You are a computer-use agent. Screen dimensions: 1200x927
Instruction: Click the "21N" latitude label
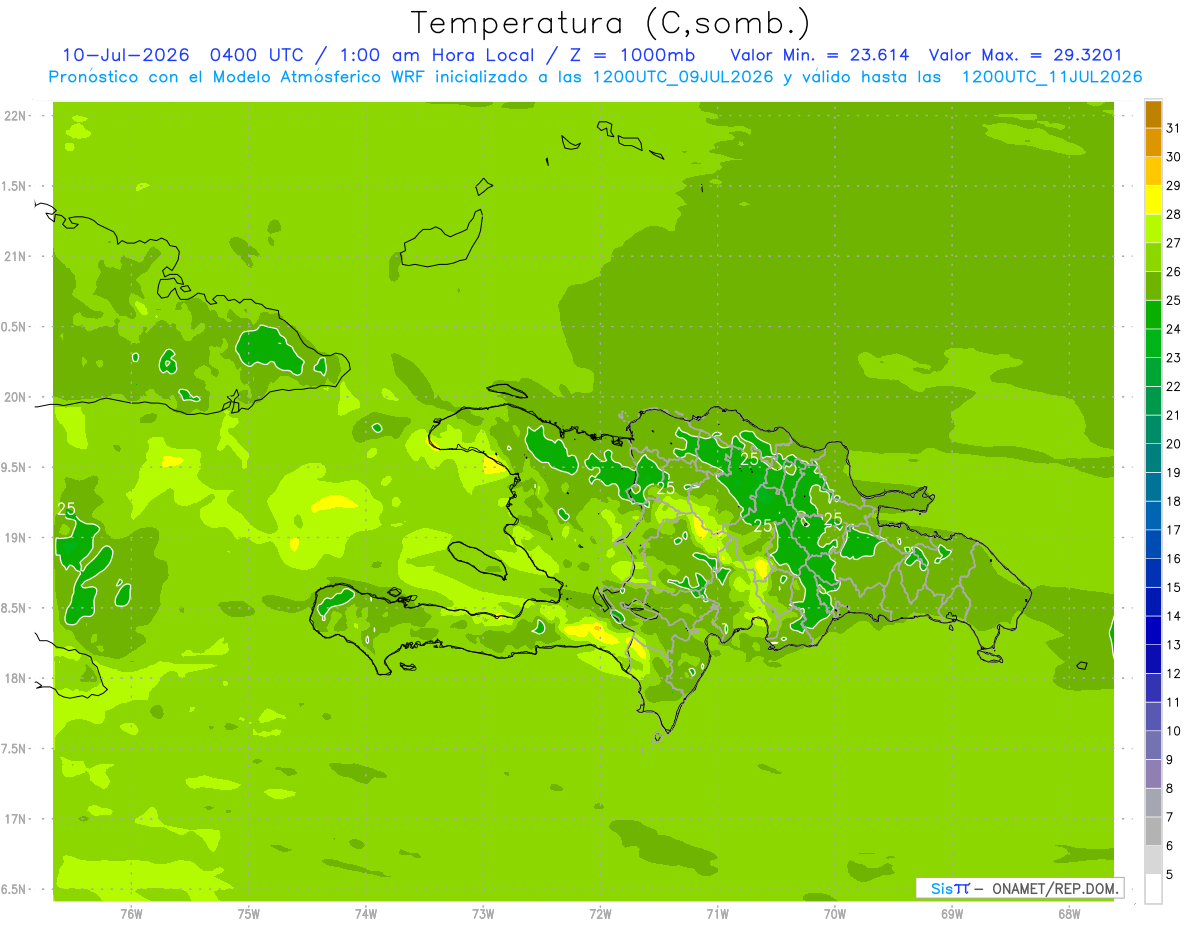tap(16, 257)
